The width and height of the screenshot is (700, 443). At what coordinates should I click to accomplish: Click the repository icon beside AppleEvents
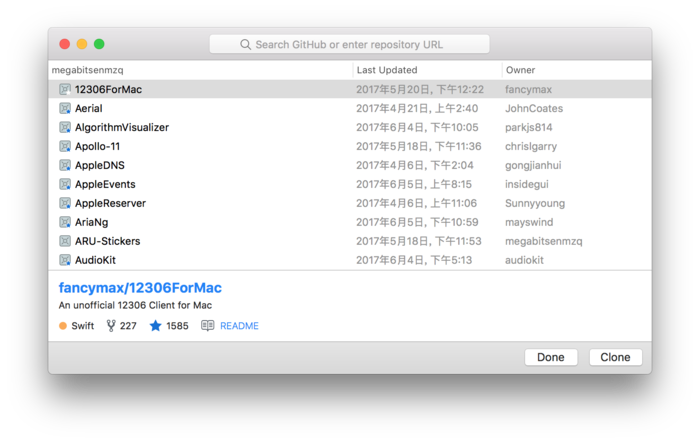point(65,184)
